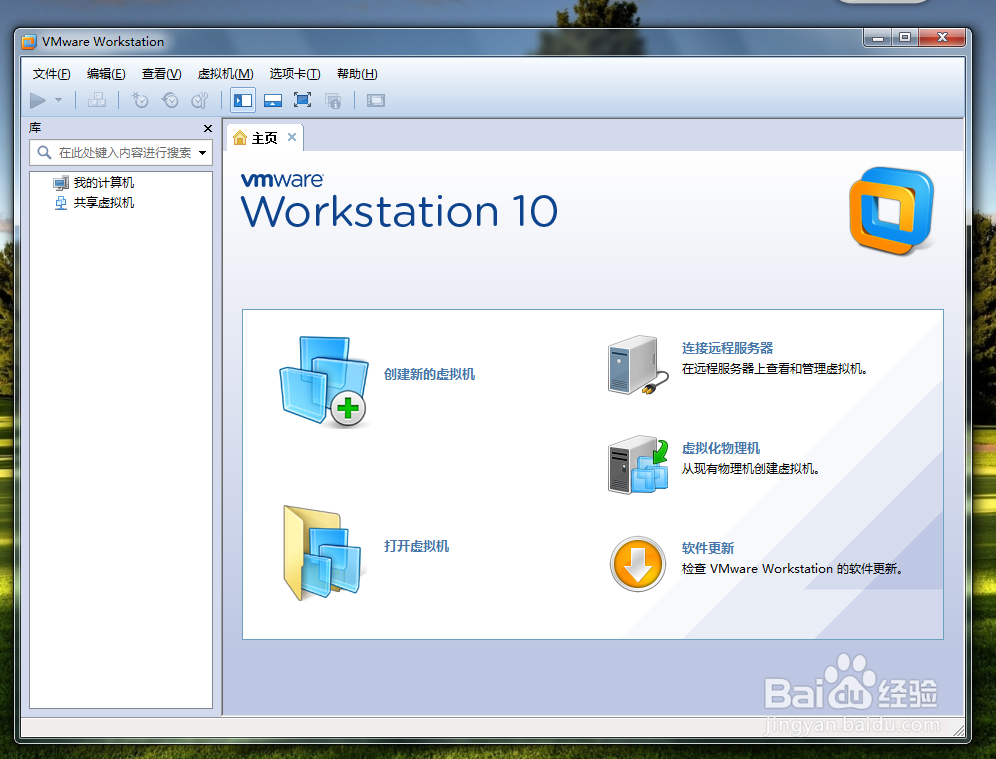Viewport: 996px width, 759px height.
Task: Click the Unity mode toolbar icon
Action: coord(333,100)
